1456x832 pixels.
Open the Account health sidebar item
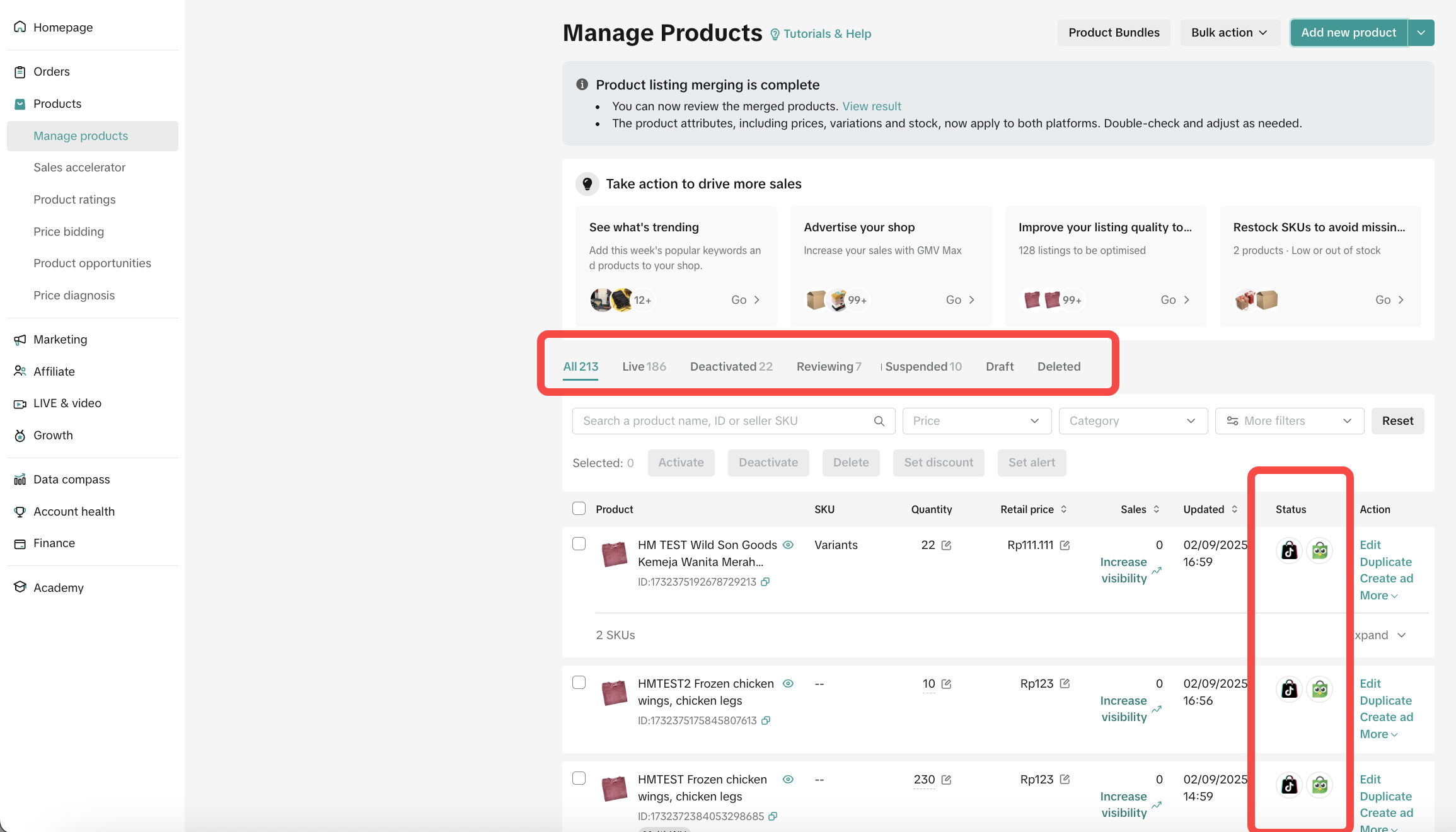[x=74, y=511]
